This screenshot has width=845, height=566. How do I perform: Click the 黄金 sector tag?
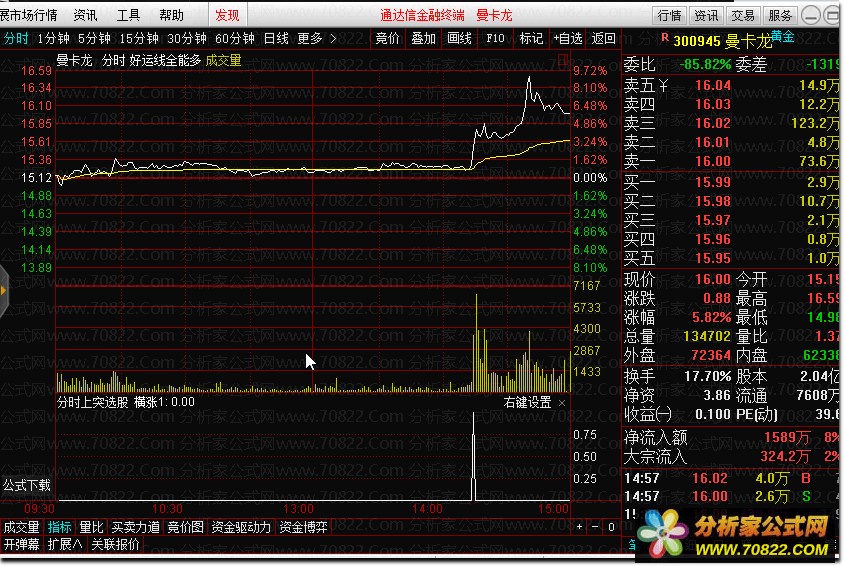tap(782, 36)
